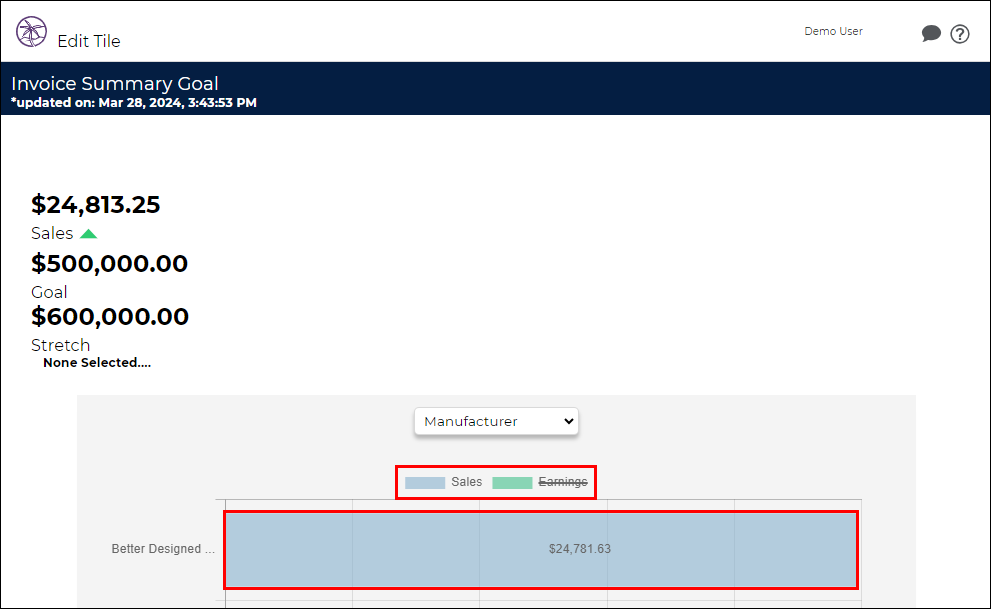The height and width of the screenshot is (609, 991).
Task: Click the Invoice Summary Goal title
Action: pos(115,83)
